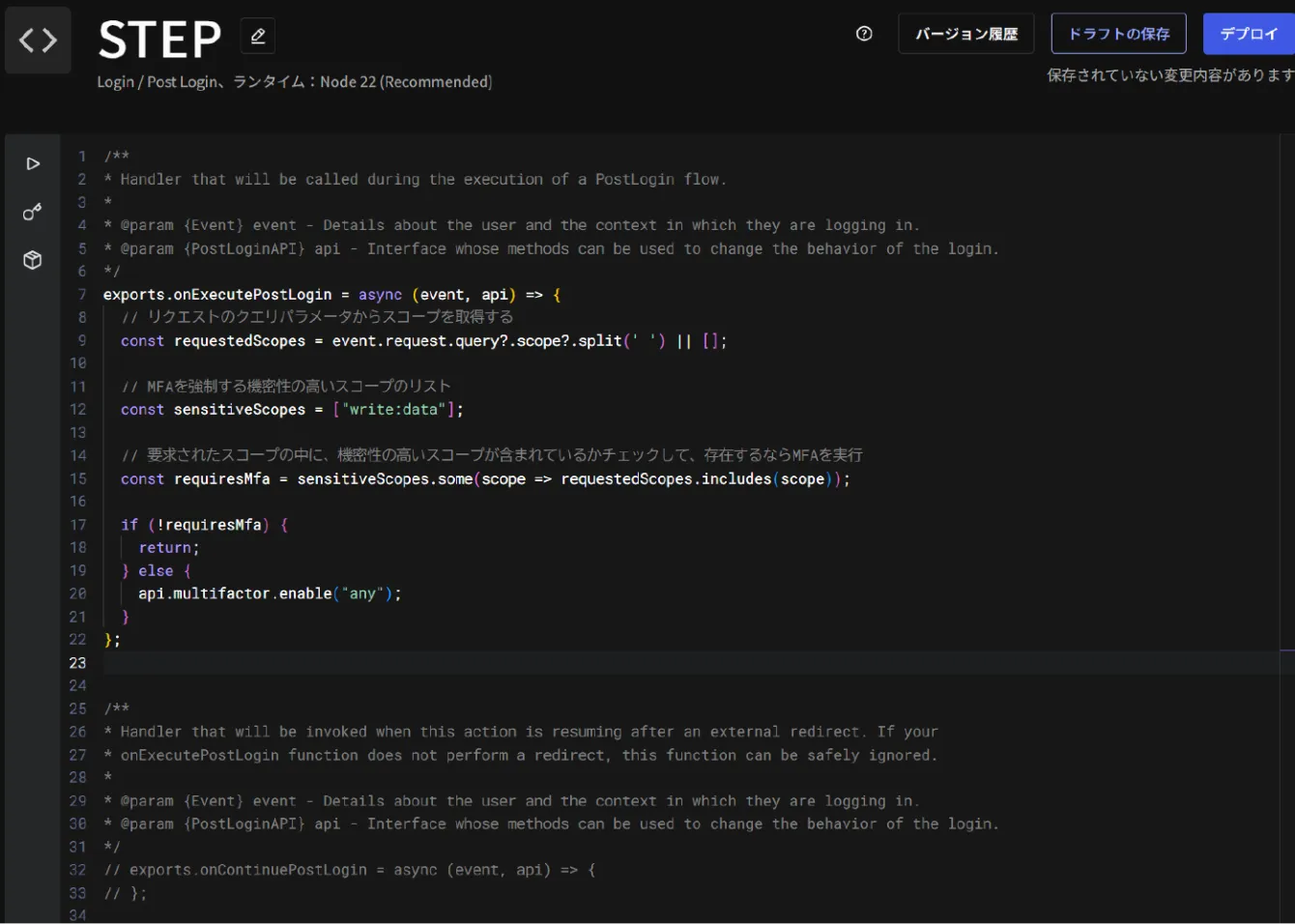Save the draft with ドラフトの保存
This screenshot has width=1295, height=924.
[x=1118, y=34]
